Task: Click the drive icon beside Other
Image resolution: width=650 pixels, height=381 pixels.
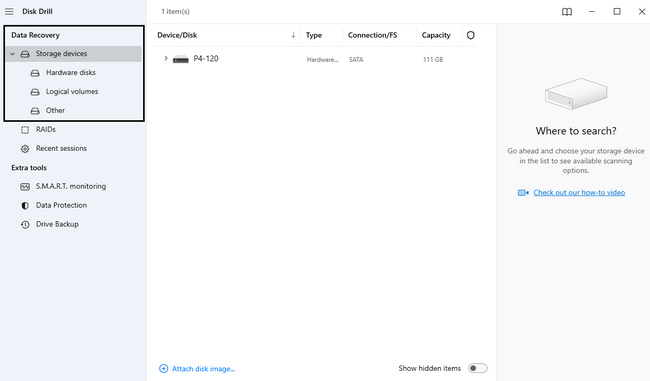Action: click(35, 111)
